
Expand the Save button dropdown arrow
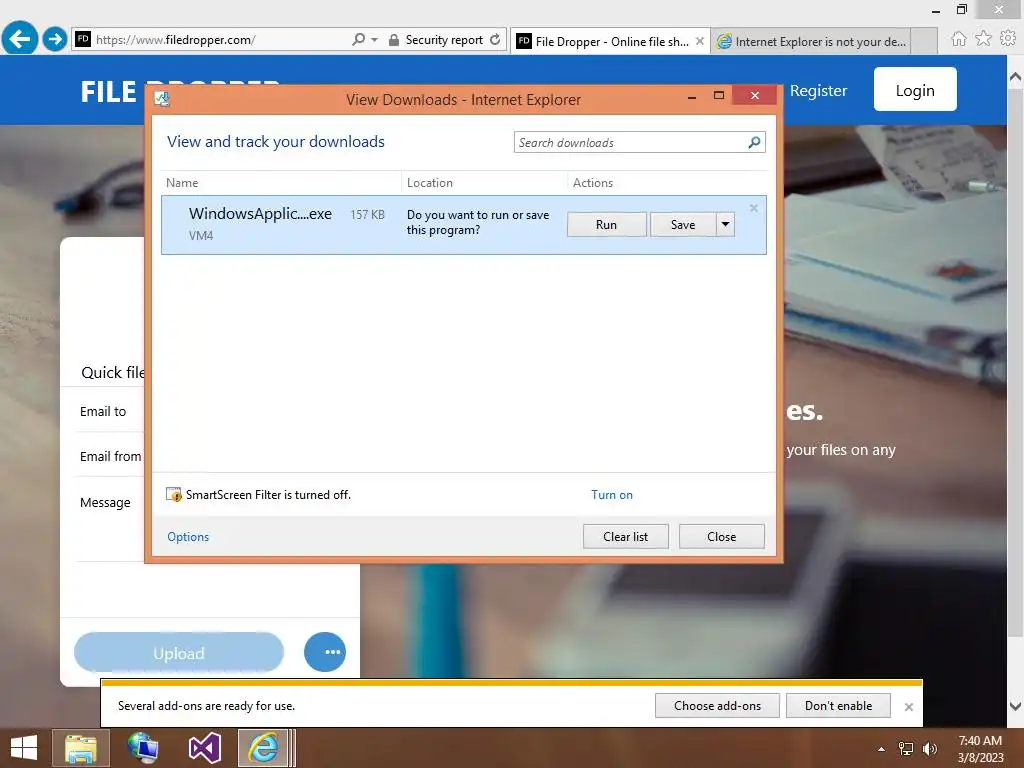click(x=726, y=224)
